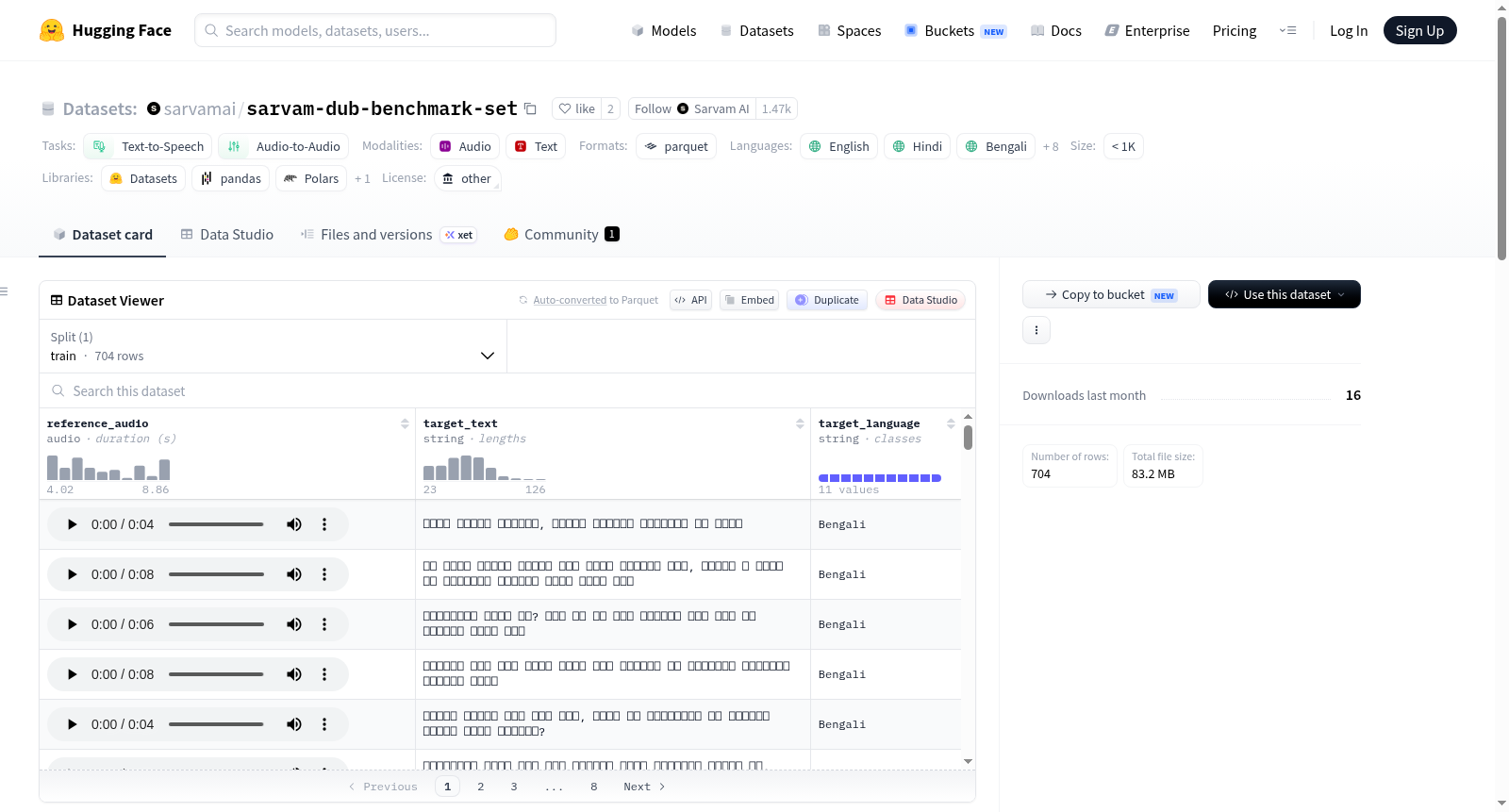Screen dimensions: 1509x812
Task: Click the Sign Up button
Action: pyautogui.click(x=1419, y=30)
